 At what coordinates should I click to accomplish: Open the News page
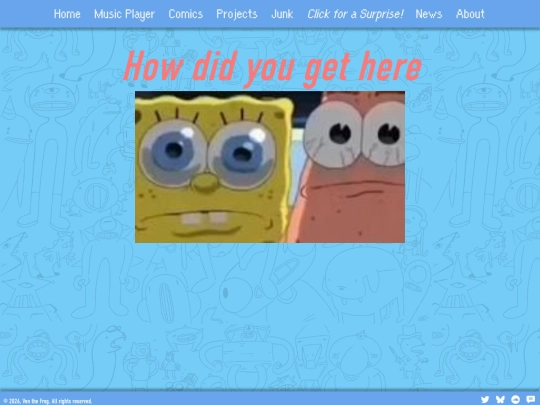[429, 14]
